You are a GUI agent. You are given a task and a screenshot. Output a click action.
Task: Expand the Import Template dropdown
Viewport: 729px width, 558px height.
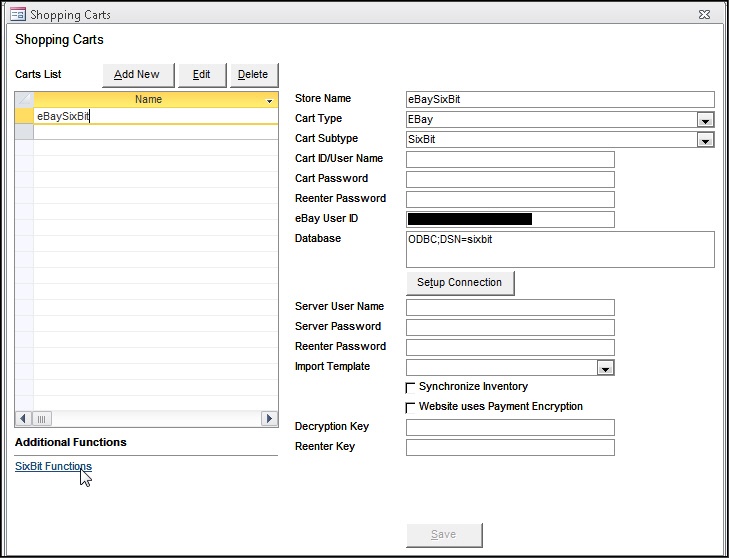[605, 368]
